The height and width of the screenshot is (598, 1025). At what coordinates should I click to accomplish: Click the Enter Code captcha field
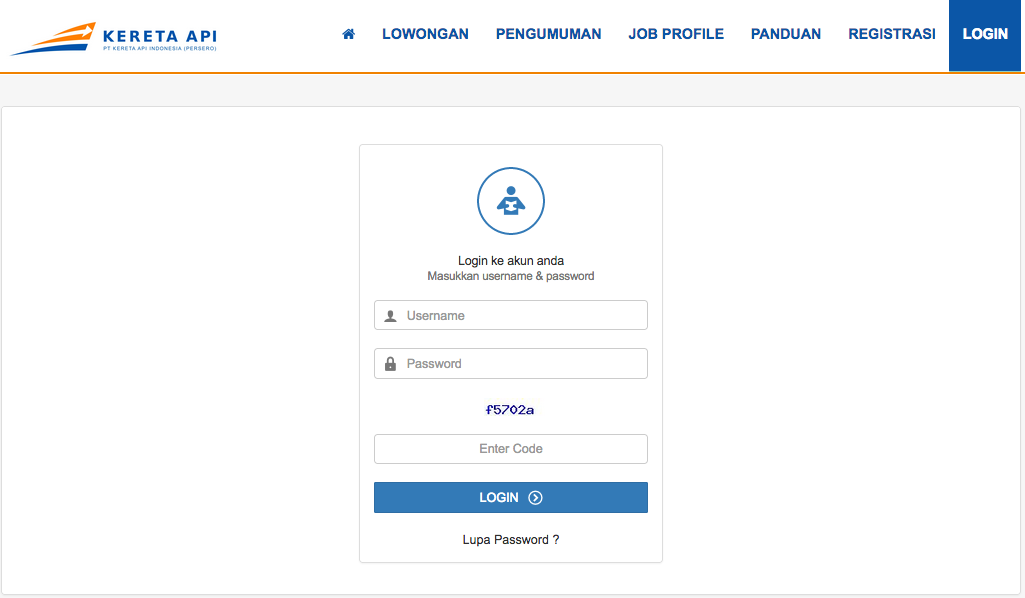511,449
